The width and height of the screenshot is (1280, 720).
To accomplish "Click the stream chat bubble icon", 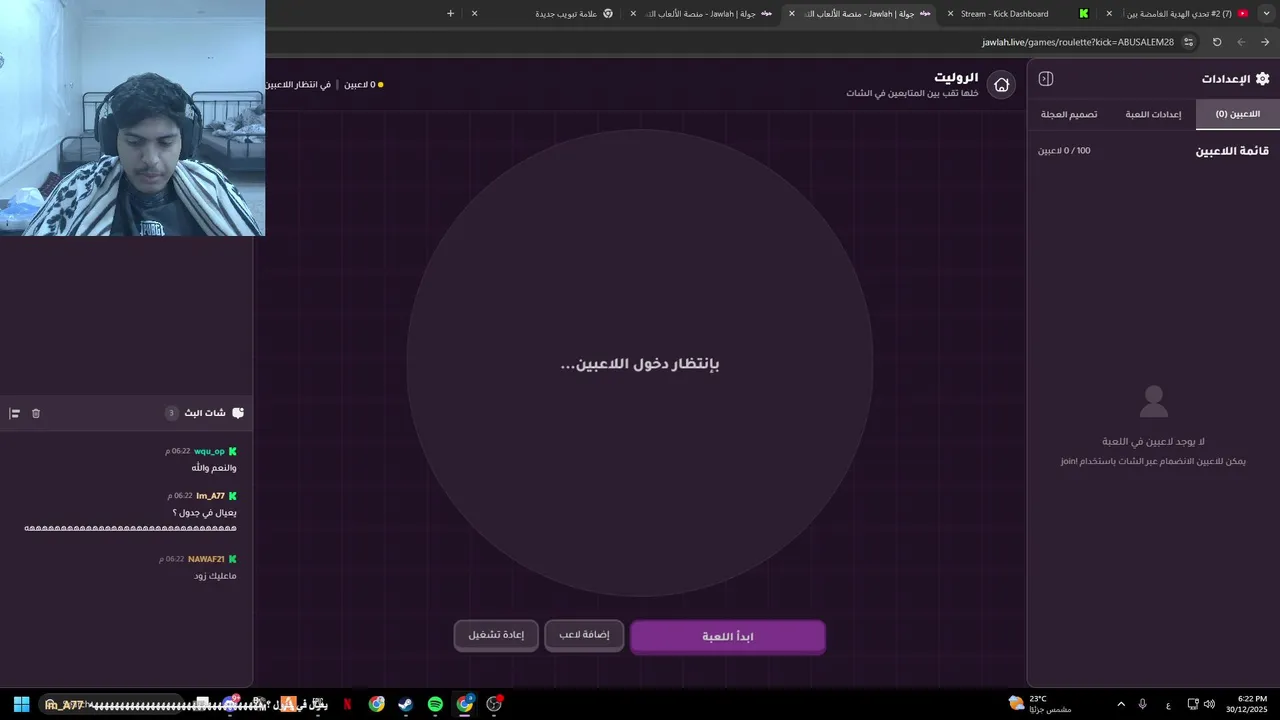I will tap(238, 413).
